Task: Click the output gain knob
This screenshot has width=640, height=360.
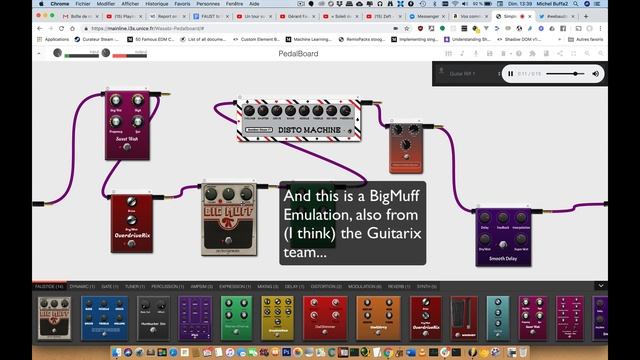Action: tap(106, 53)
